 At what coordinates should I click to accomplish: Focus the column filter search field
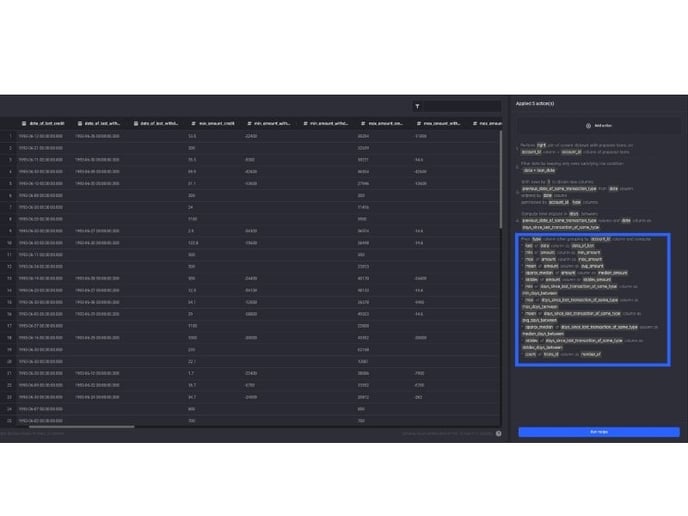457,106
